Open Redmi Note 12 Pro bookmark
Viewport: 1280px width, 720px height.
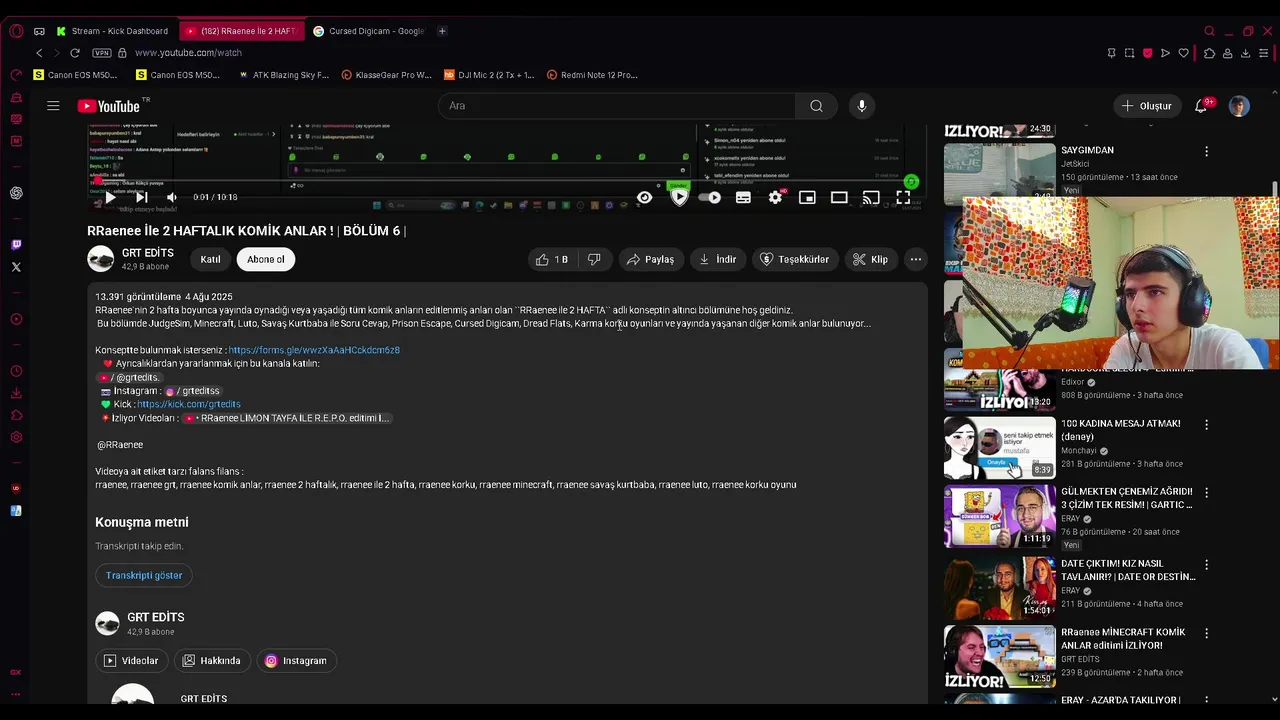[x=592, y=75]
